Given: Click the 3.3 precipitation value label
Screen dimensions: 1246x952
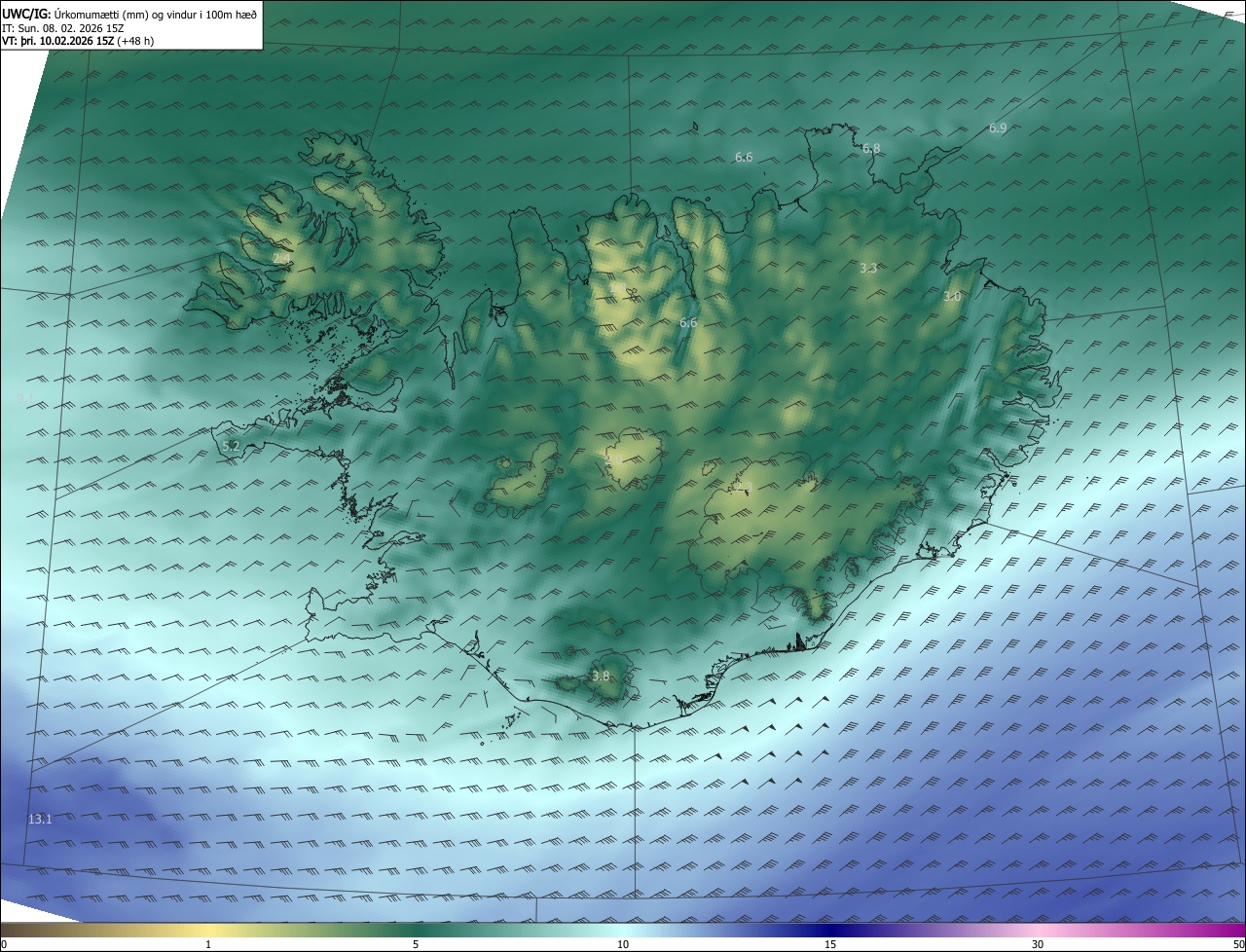Looking at the screenshot, I should pyautogui.click(x=869, y=269).
